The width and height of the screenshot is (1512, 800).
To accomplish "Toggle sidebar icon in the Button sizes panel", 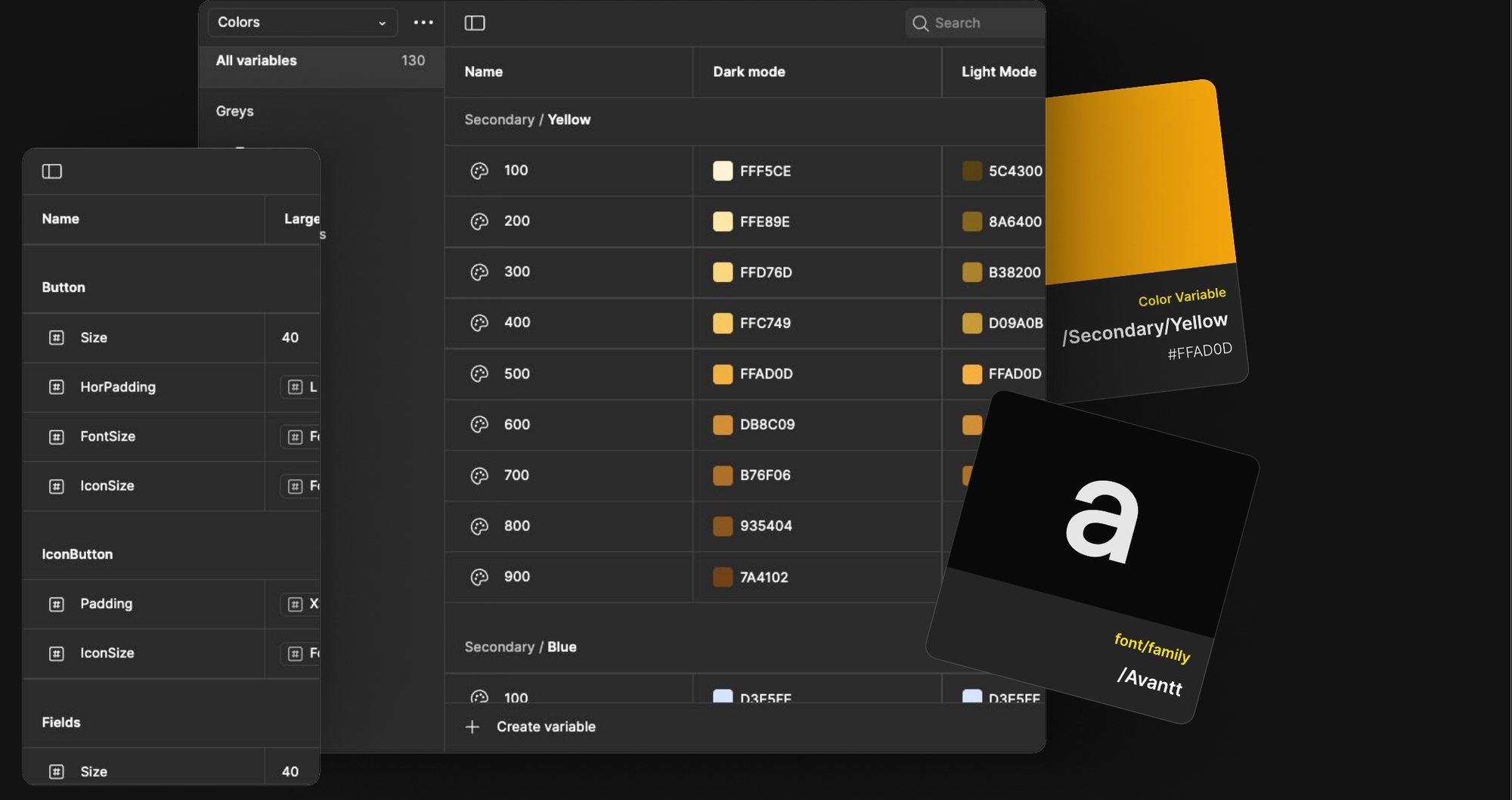I will click(x=52, y=172).
